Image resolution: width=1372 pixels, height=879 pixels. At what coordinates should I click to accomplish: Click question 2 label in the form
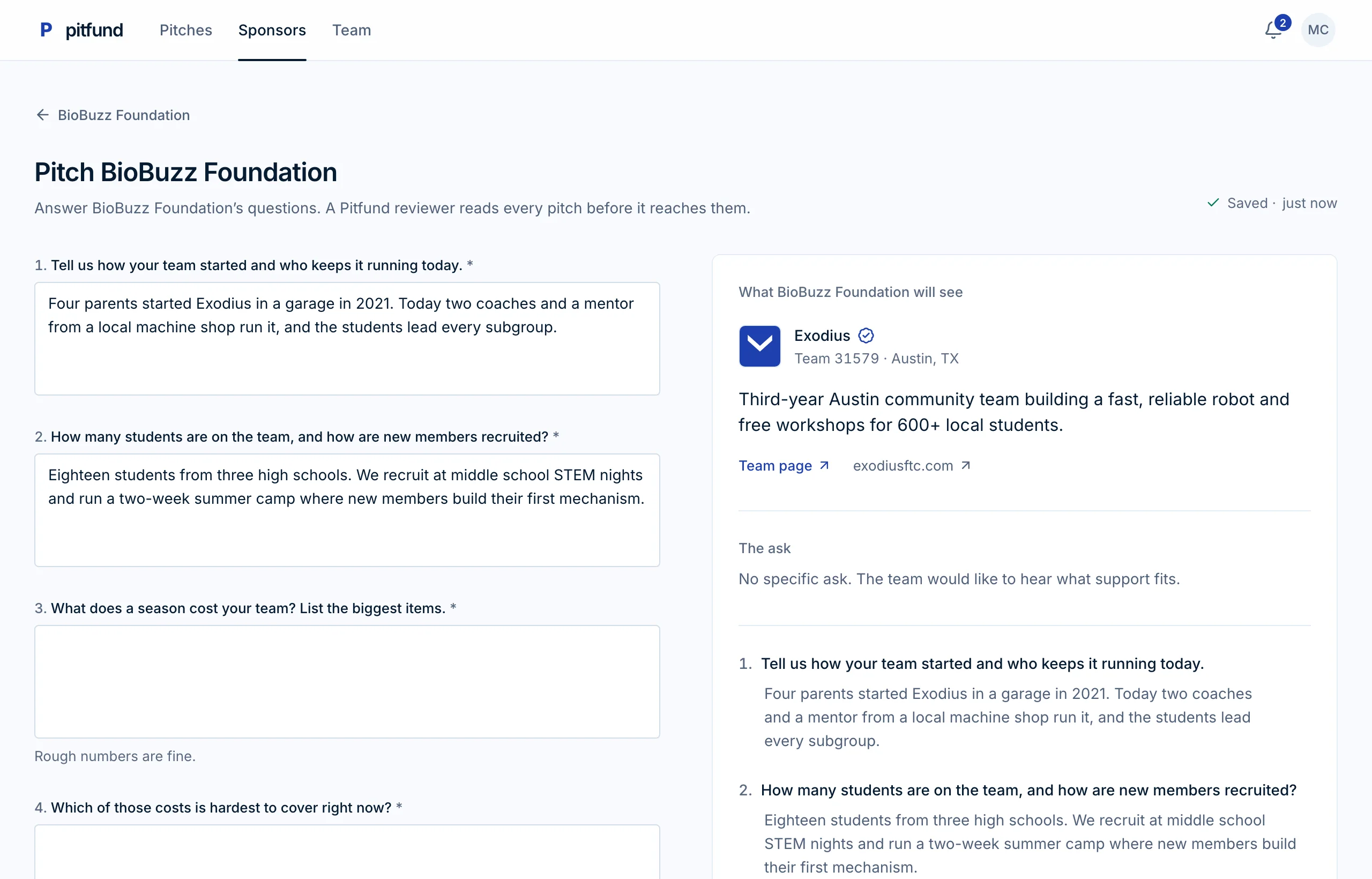tap(297, 437)
